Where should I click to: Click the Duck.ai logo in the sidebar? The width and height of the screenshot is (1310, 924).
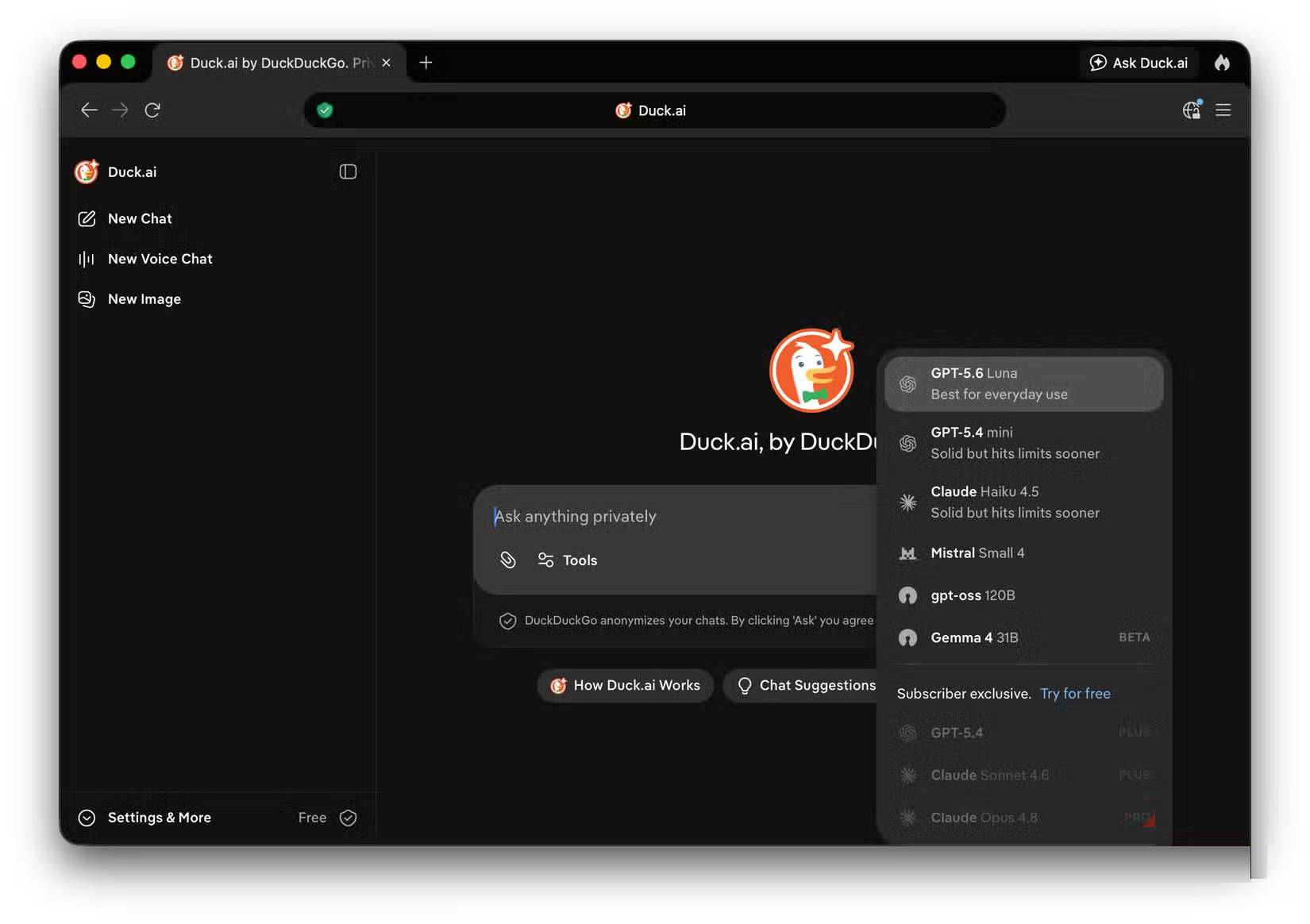pos(87,171)
